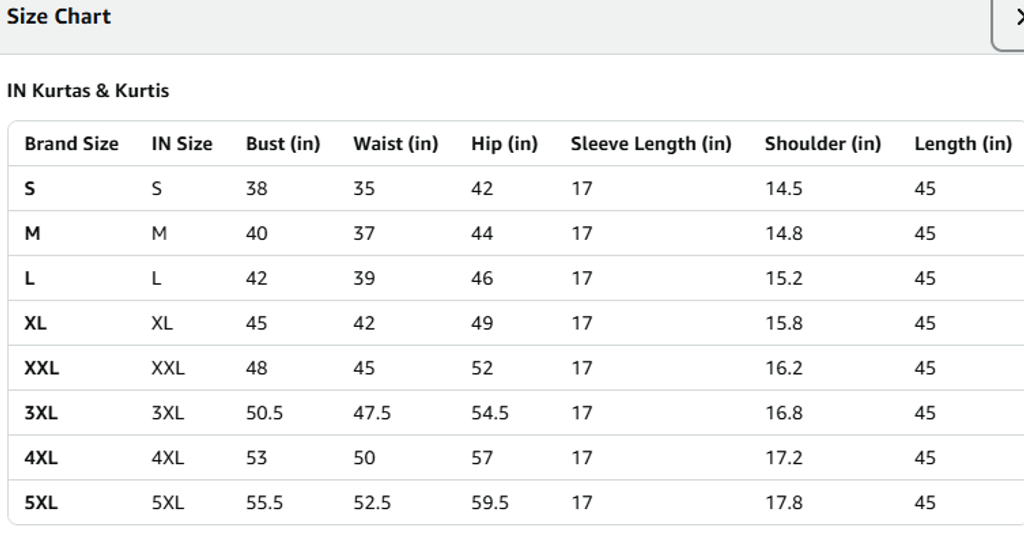Select the IN Size column header
The height and width of the screenshot is (540, 1024).
[181, 144]
